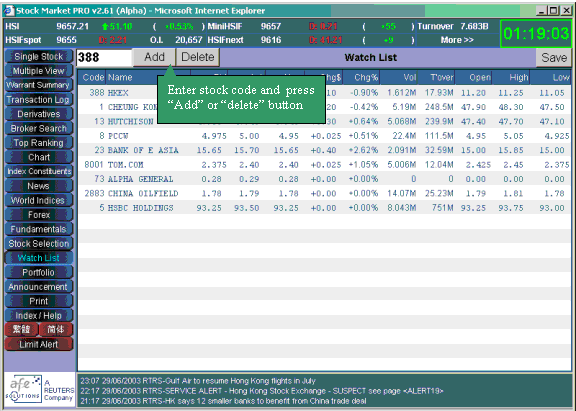Image resolution: width=576 pixels, height=411 pixels.
Task: Click the Internet Explorer title bar icon
Action: point(8,11)
